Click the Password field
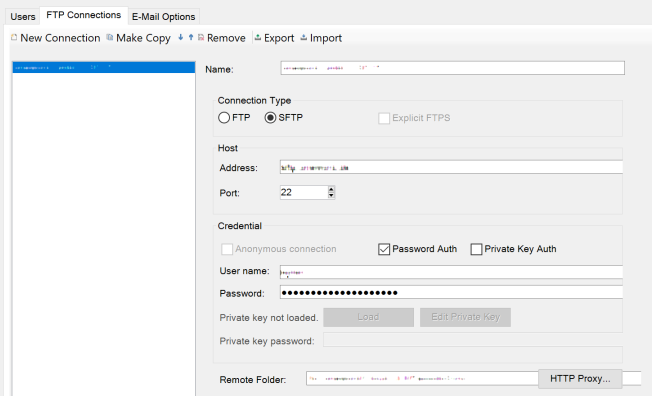 [x=451, y=292]
